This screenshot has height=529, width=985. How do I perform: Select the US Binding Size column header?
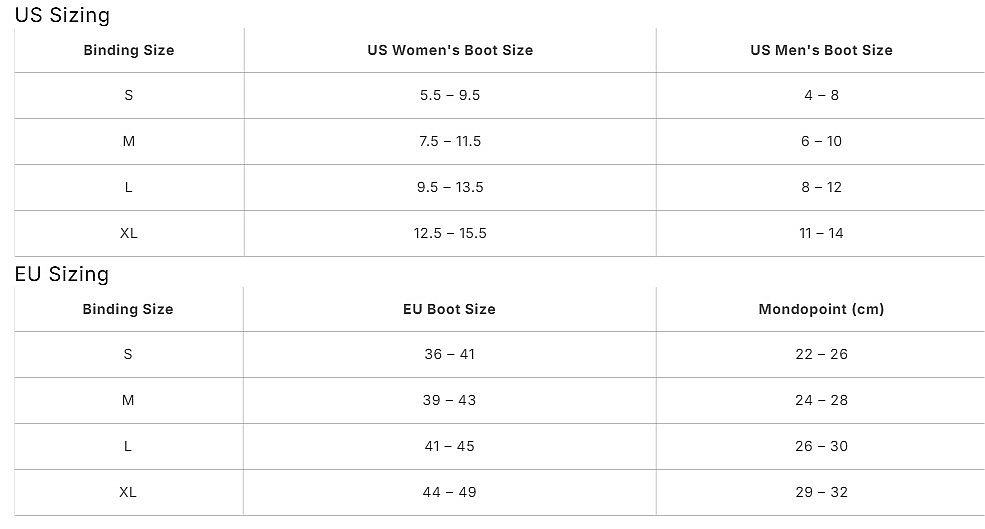click(x=128, y=50)
